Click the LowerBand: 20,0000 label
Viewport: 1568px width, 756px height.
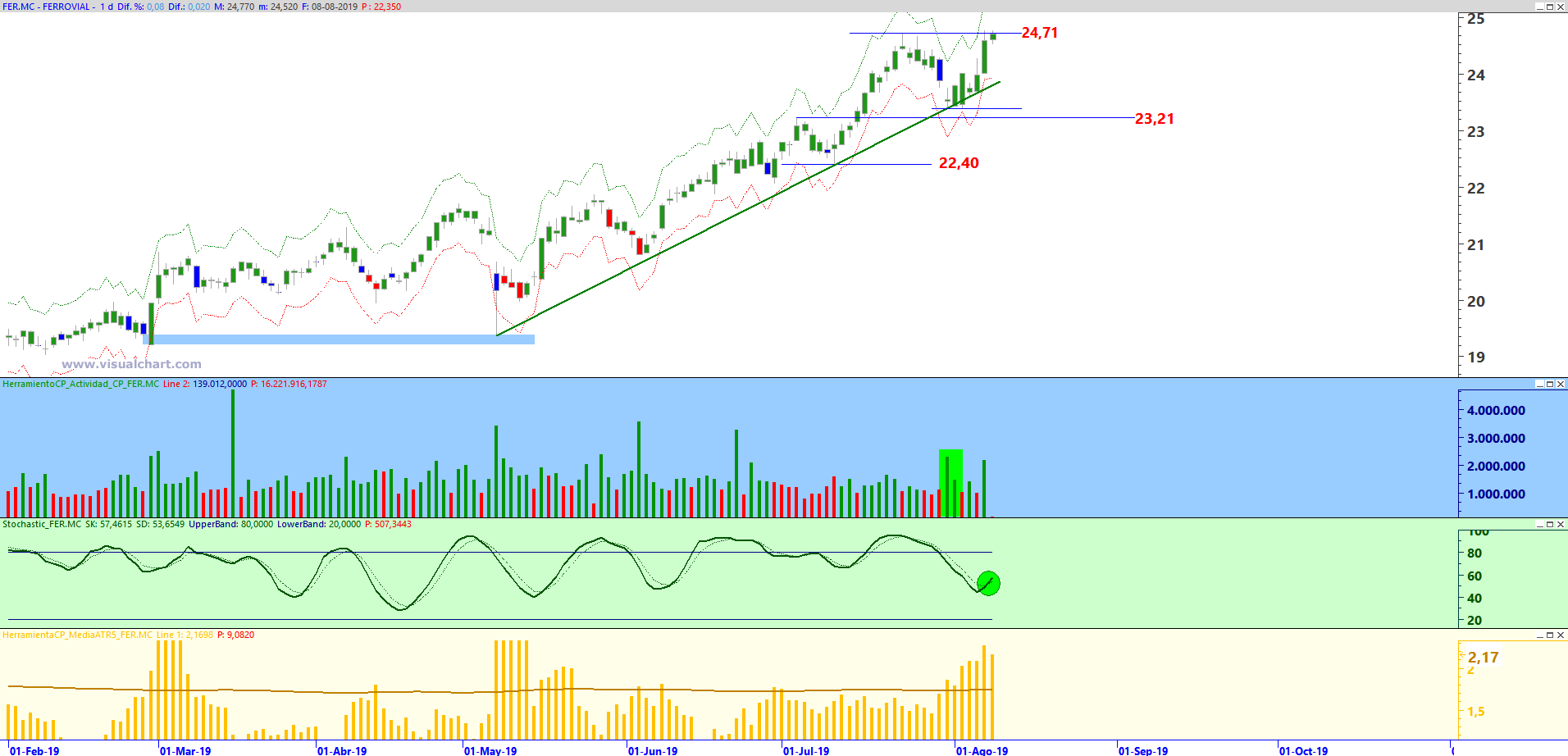tap(319, 524)
